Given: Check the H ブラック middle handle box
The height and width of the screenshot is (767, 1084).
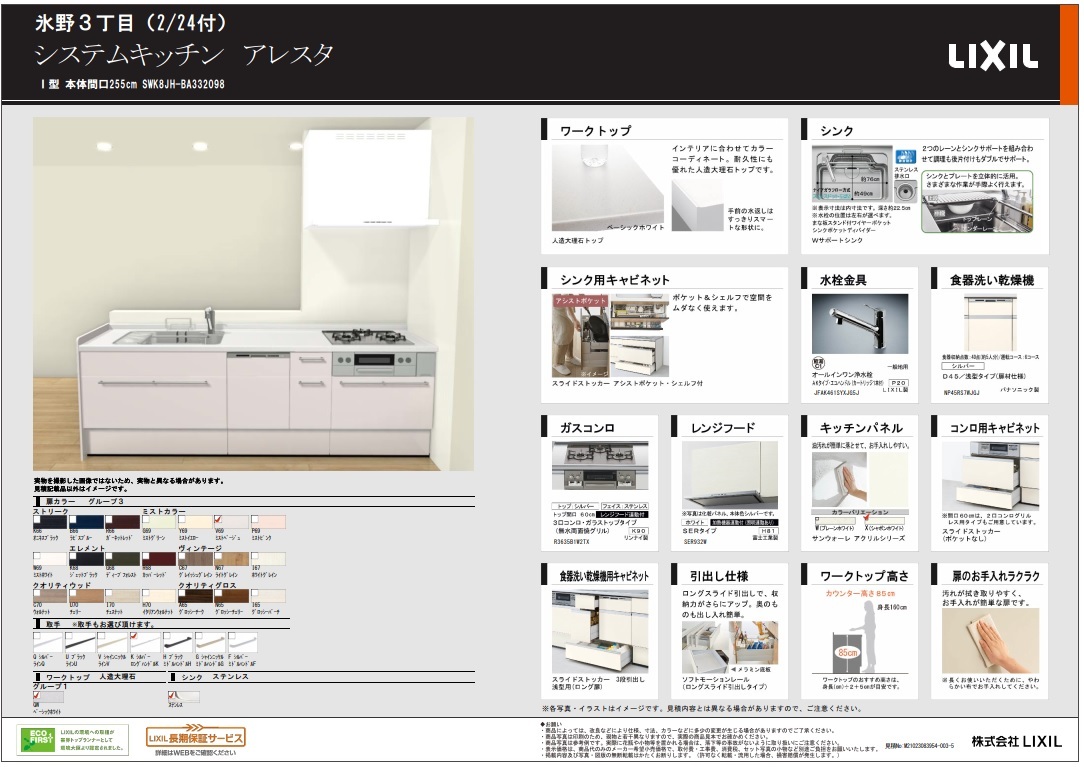Looking at the screenshot, I should click(x=167, y=635).
